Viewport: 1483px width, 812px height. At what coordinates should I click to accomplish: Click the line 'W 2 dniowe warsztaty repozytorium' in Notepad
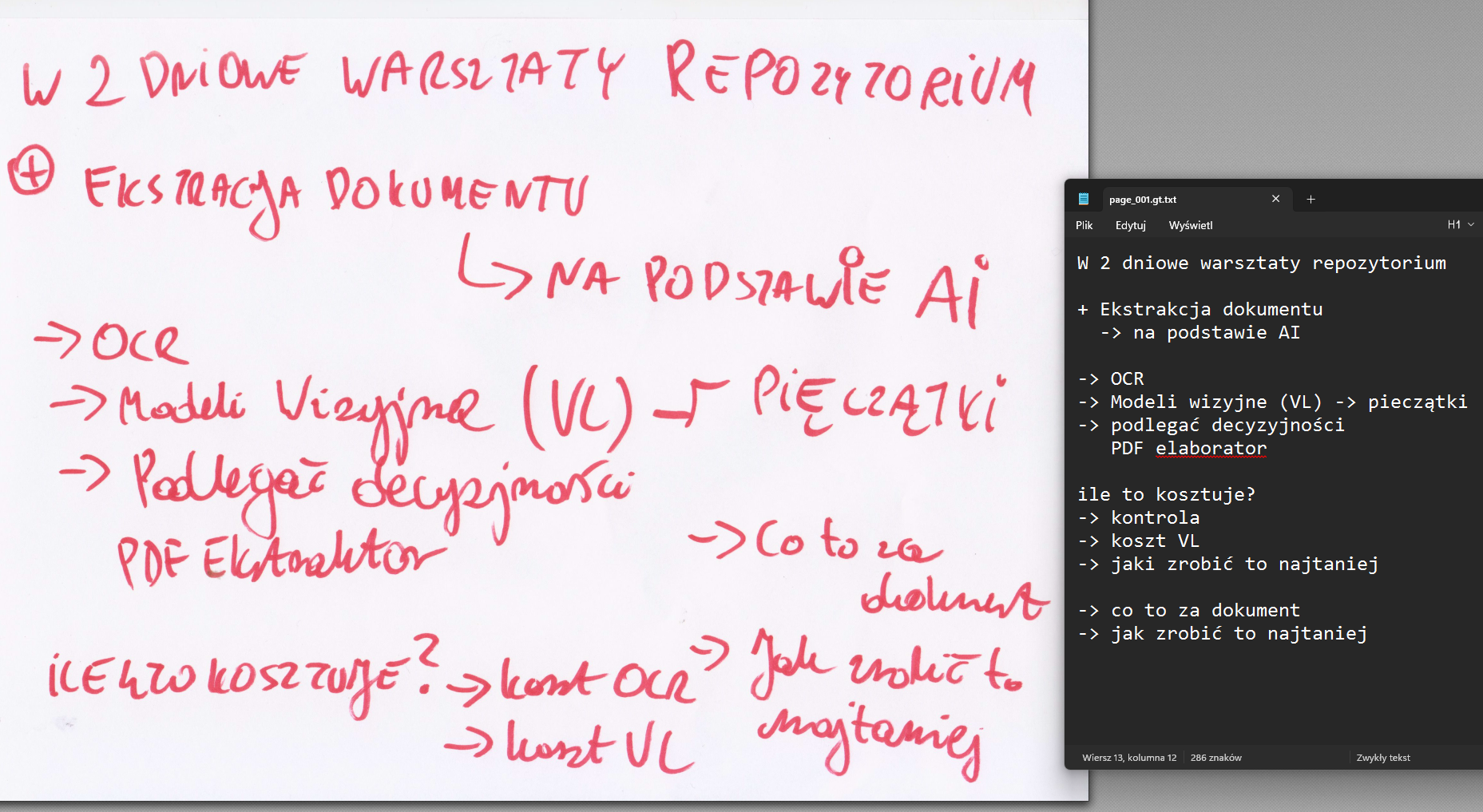pyautogui.click(x=1261, y=263)
